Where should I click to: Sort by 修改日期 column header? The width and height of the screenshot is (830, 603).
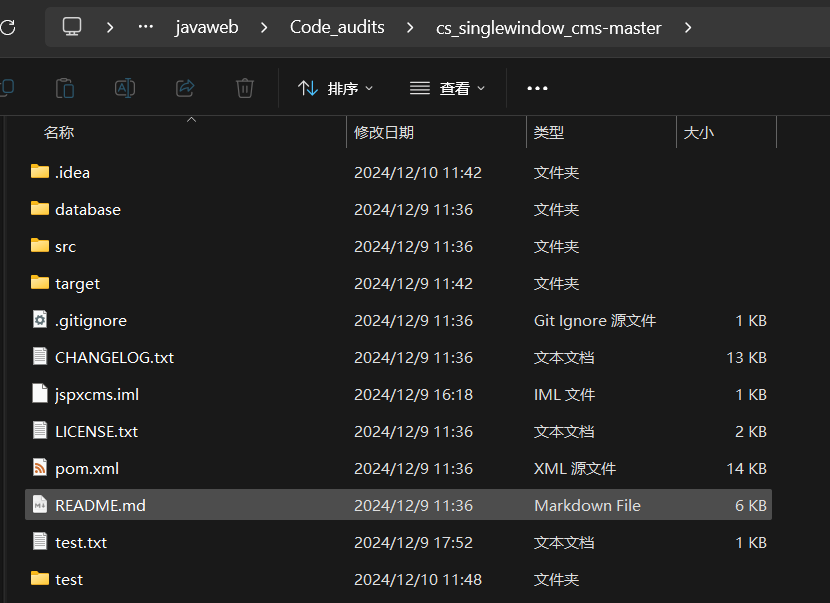point(384,132)
